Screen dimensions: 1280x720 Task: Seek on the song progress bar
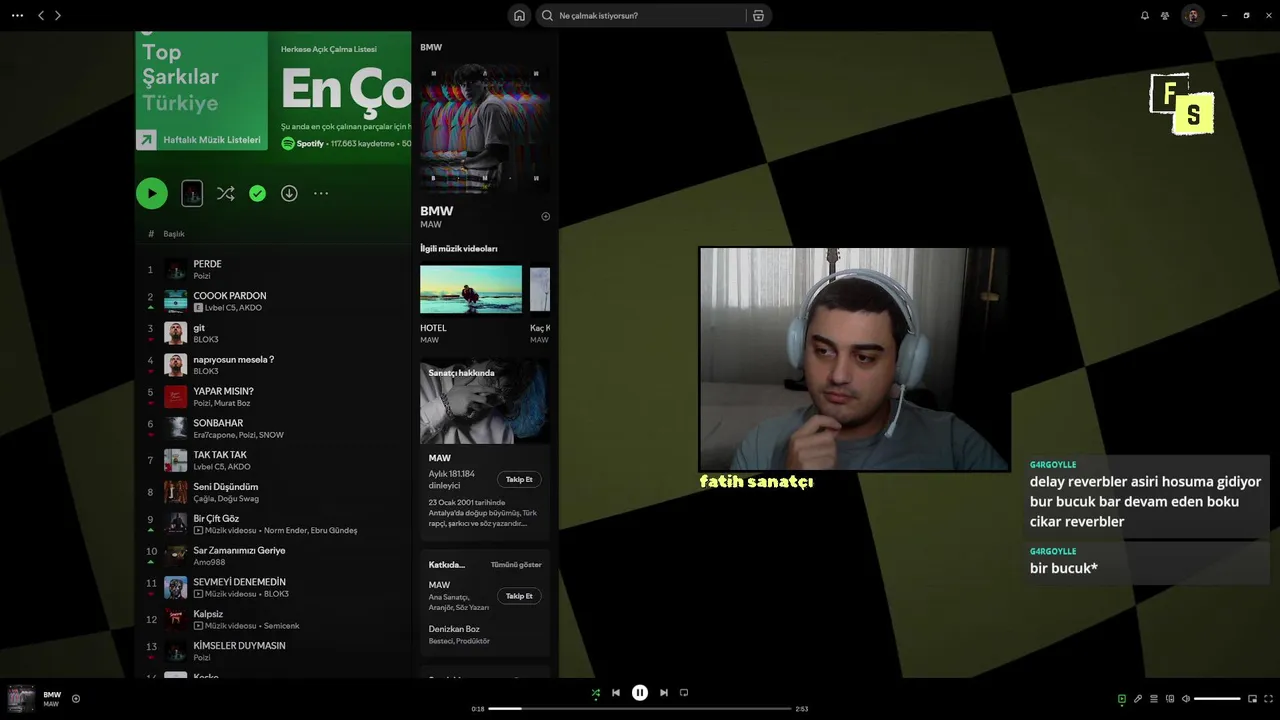coord(640,709)
